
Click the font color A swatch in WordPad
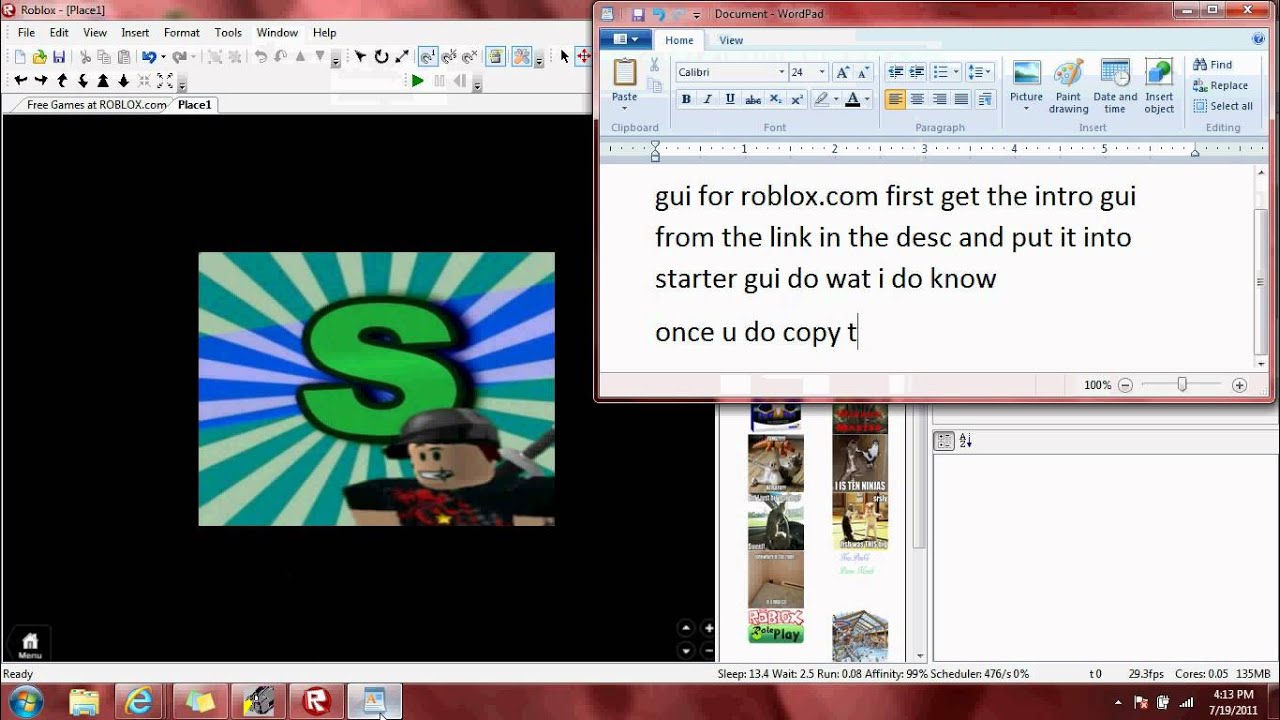coord(852,99)
